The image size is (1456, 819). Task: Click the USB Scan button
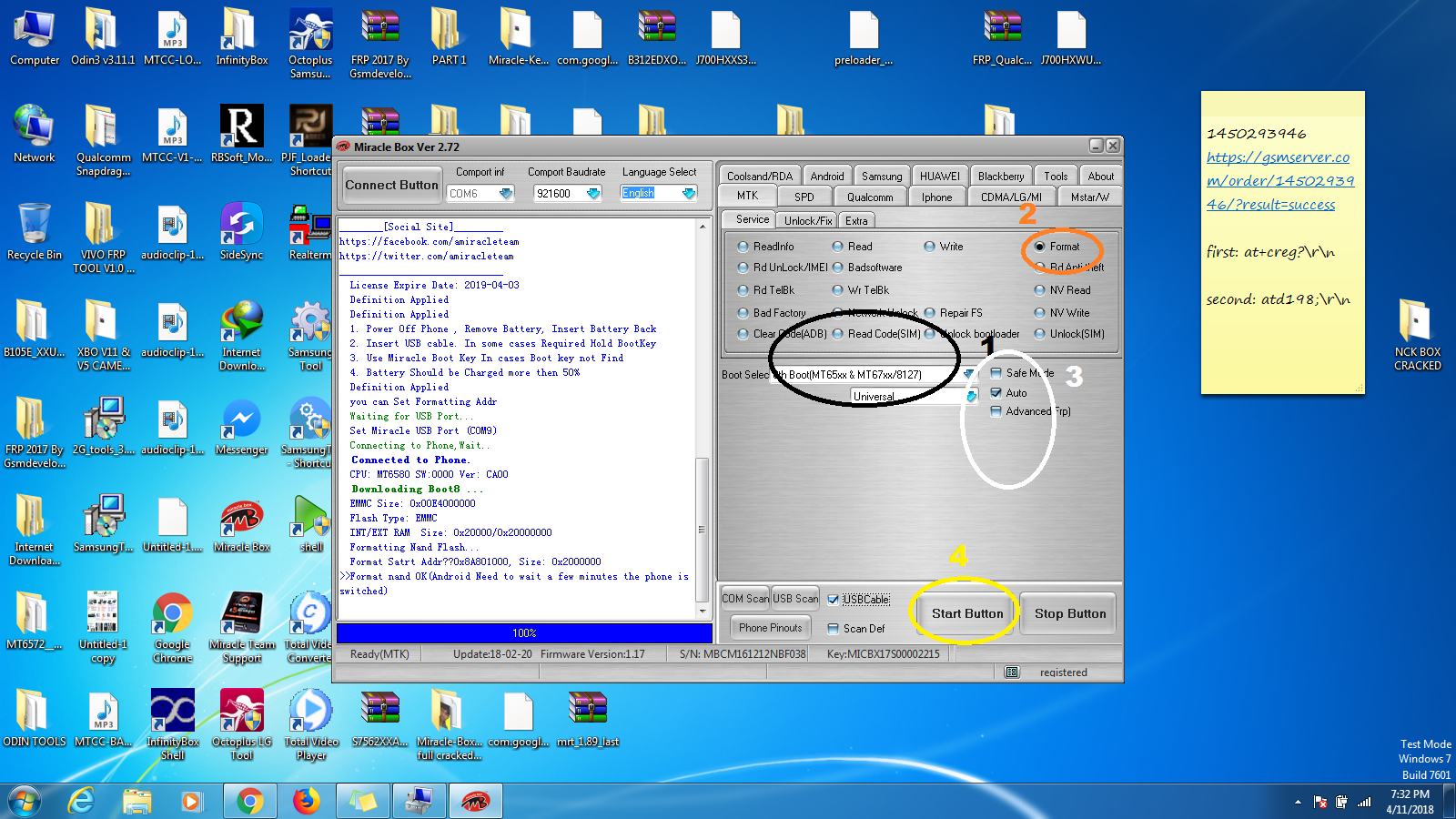(795, 599)
